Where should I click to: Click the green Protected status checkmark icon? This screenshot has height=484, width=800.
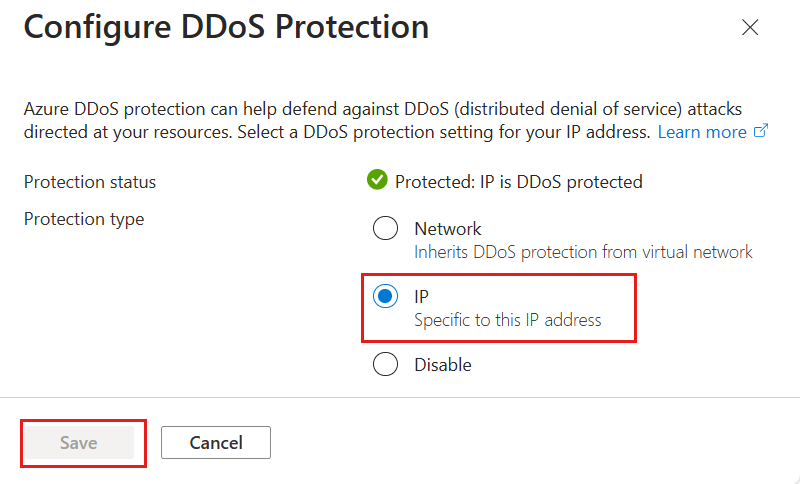377,181
